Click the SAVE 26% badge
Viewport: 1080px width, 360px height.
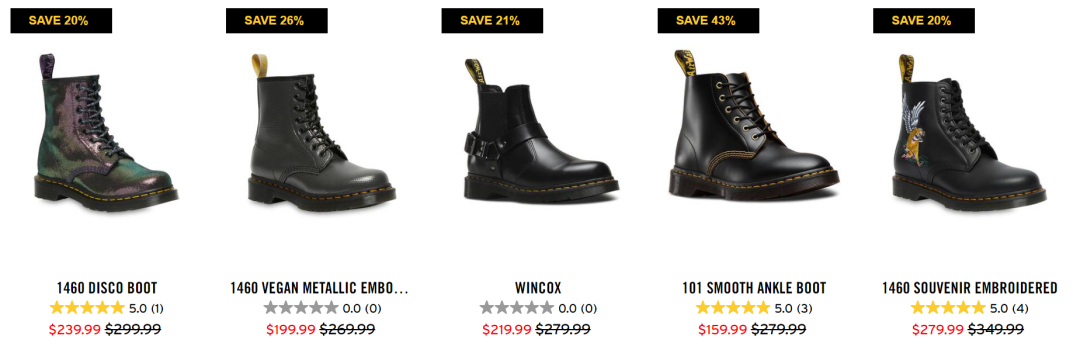[x=277, y=21]
